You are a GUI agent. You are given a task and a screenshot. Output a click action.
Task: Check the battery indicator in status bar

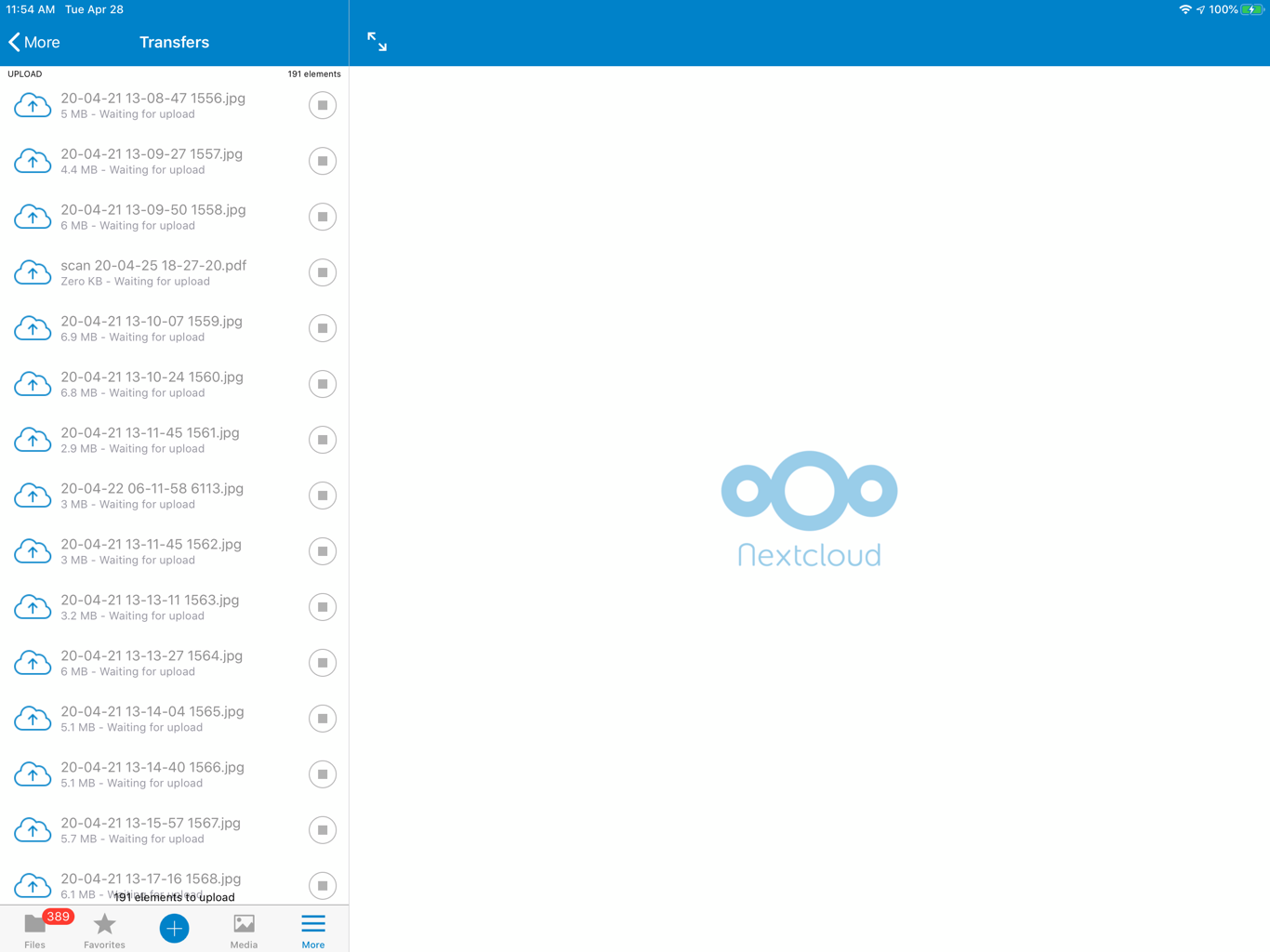[1252, 9]
